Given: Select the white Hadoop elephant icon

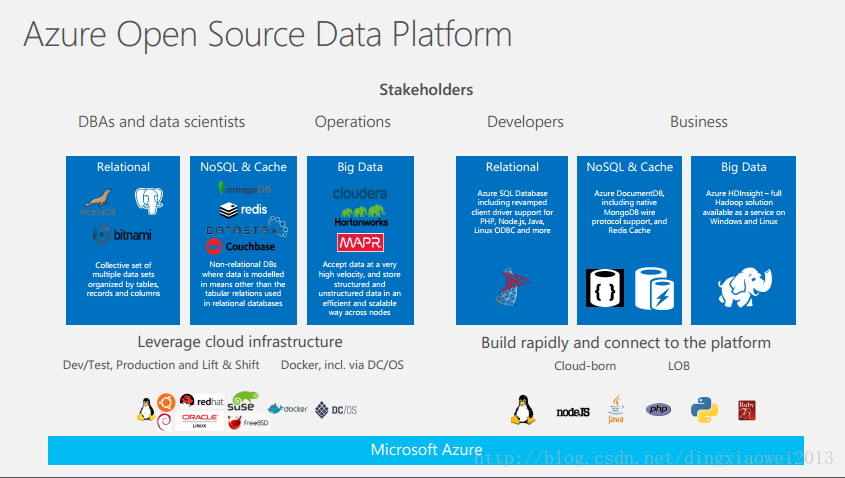Looking at the screenshot, I should [744, 287].
